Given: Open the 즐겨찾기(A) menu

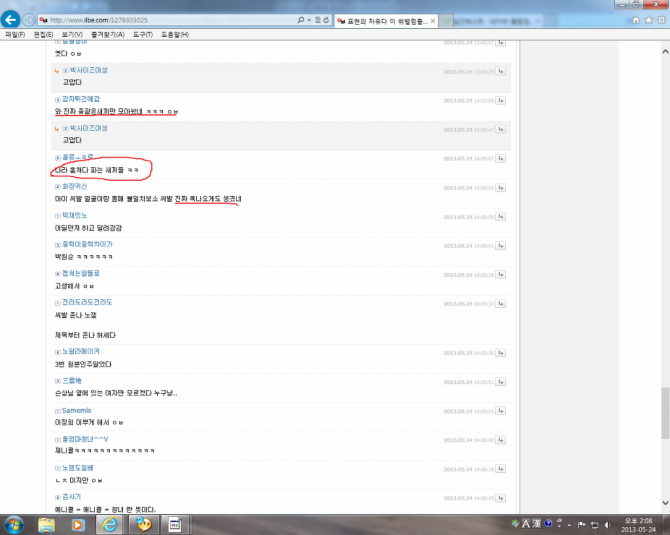Looking at the screenshot, I should [108, 35].
